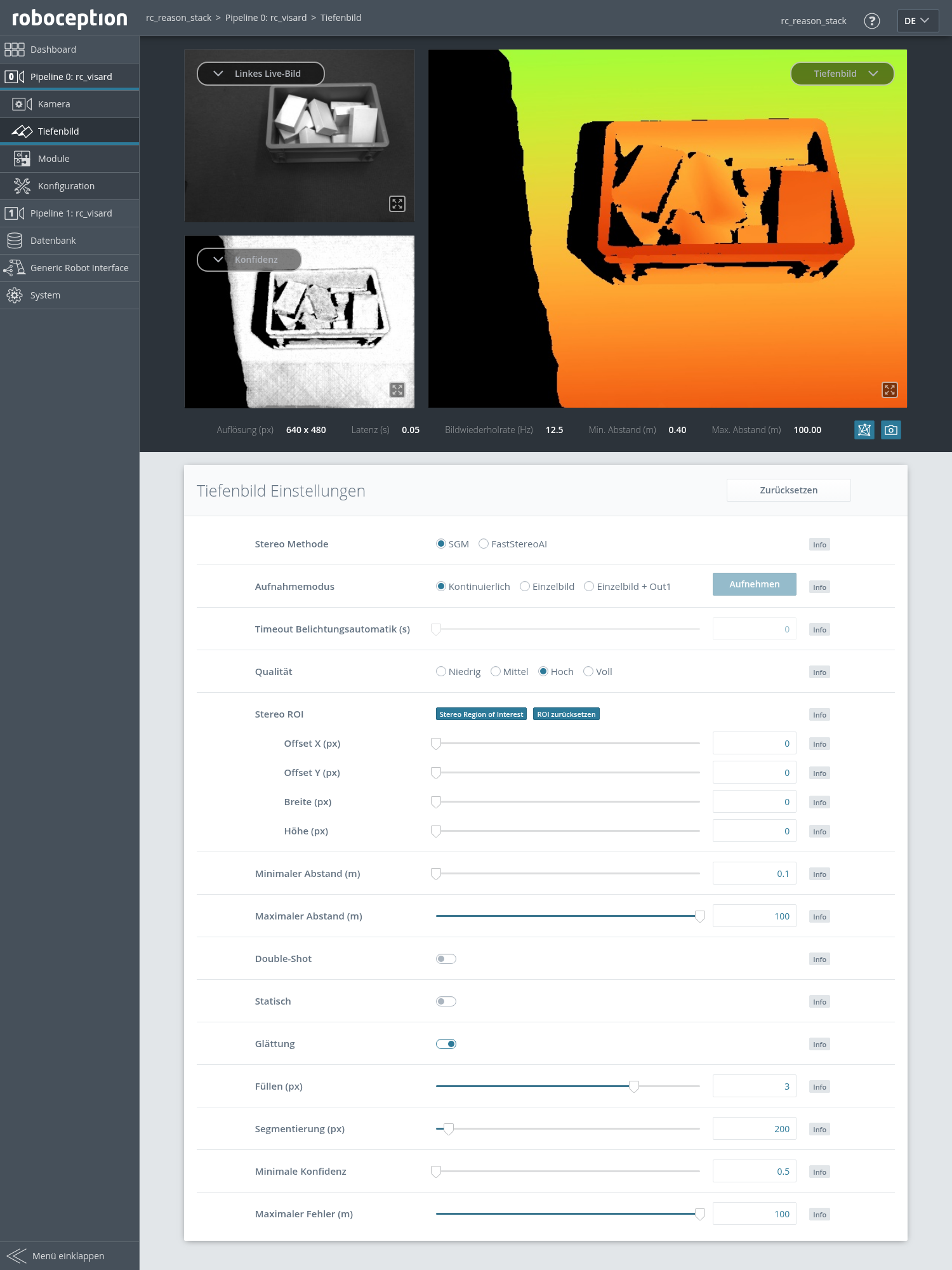952x1270 pixels.
Task: Open the help question mark icon
Action: point(872,21)
